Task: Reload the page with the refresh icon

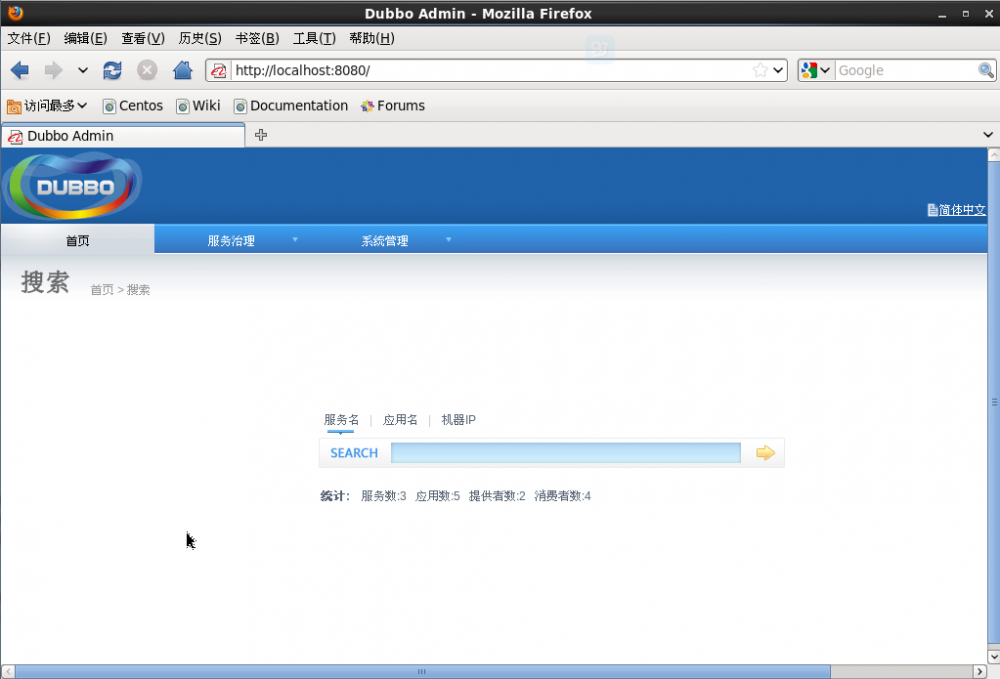Action: click(112, 70)
